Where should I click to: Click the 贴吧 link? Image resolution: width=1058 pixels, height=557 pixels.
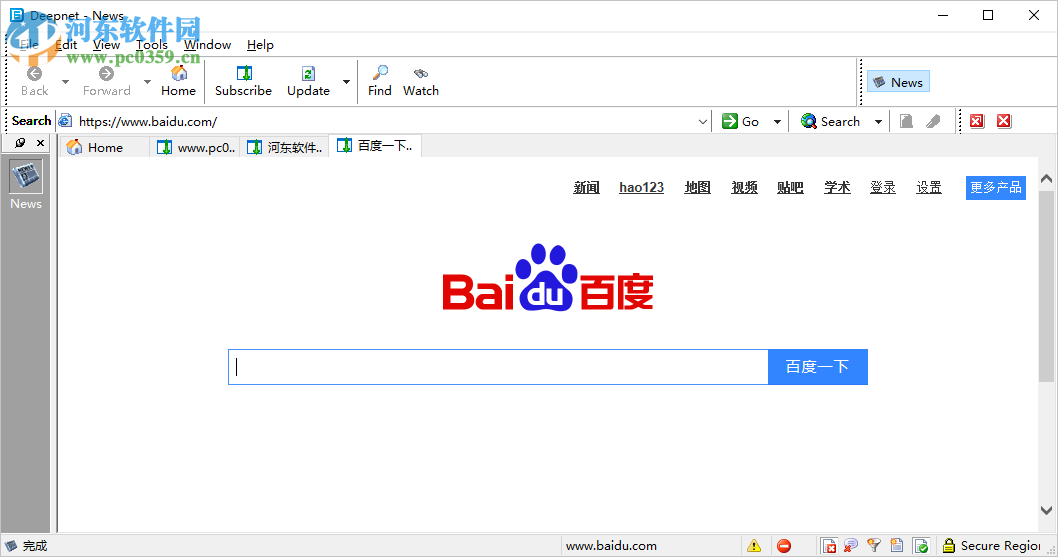pyautogui.click(x=790, y=187)
